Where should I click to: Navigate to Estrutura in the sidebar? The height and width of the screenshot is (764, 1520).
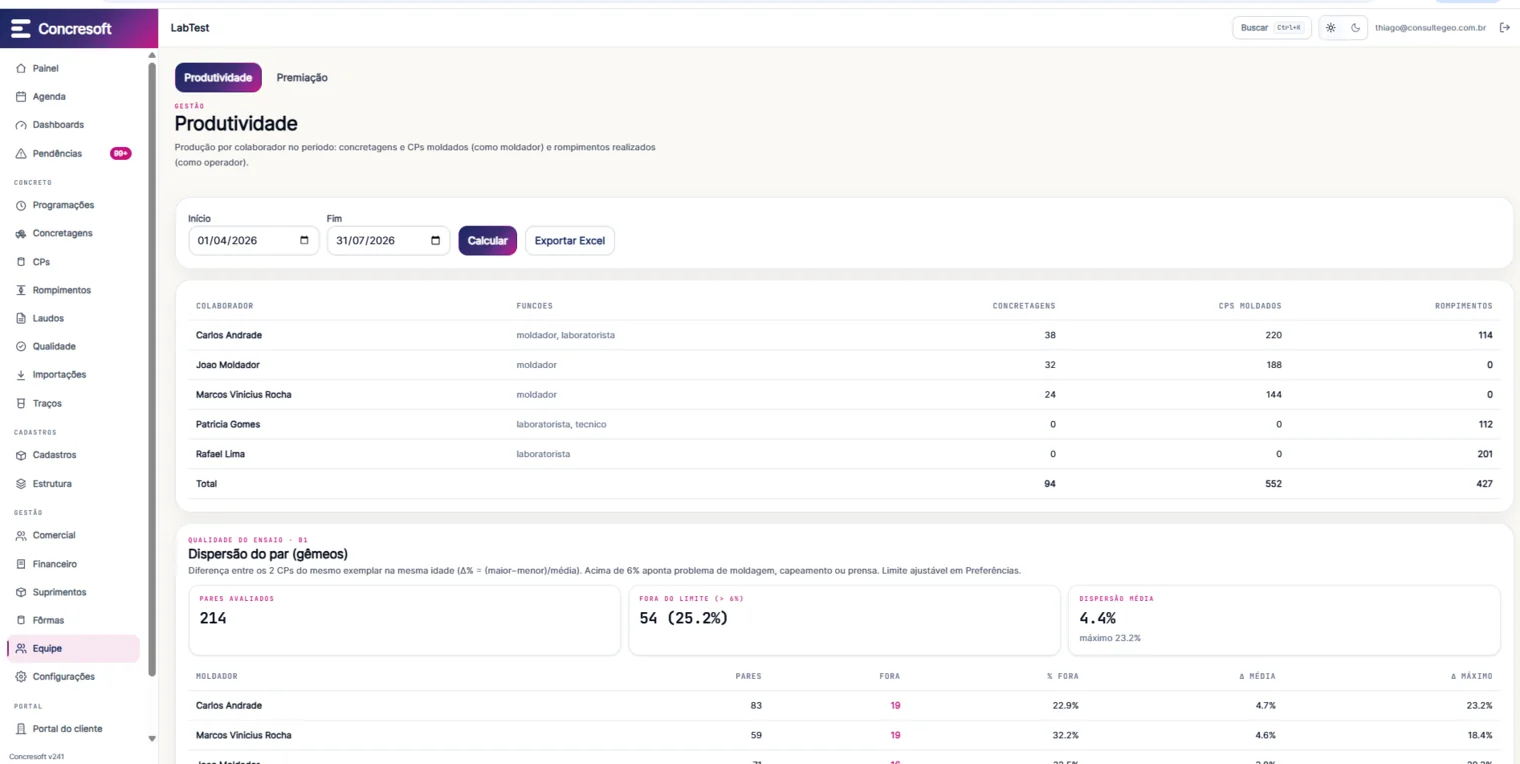tap(52, 484)
